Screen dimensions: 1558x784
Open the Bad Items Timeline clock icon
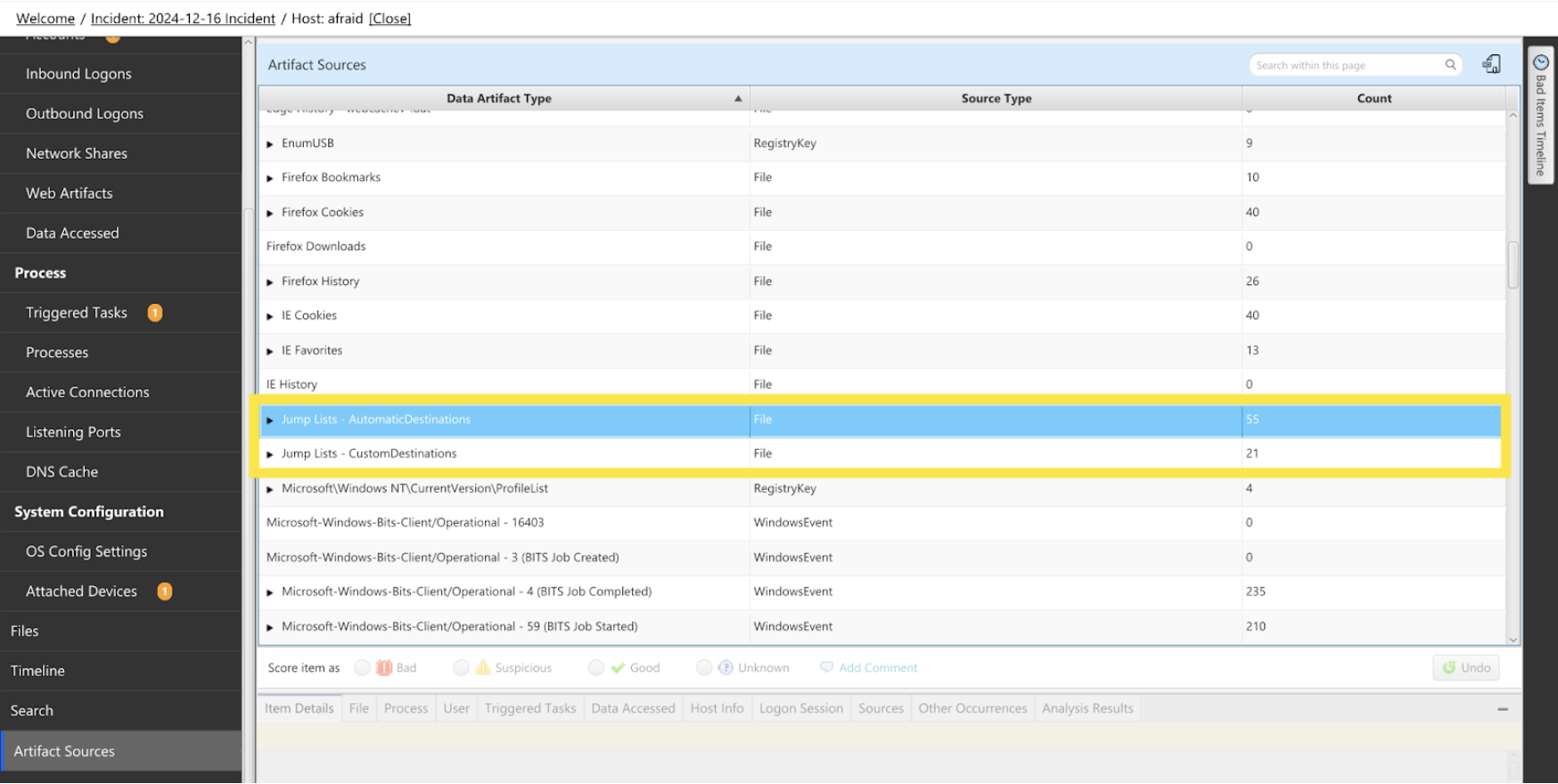coord(1540,62)
